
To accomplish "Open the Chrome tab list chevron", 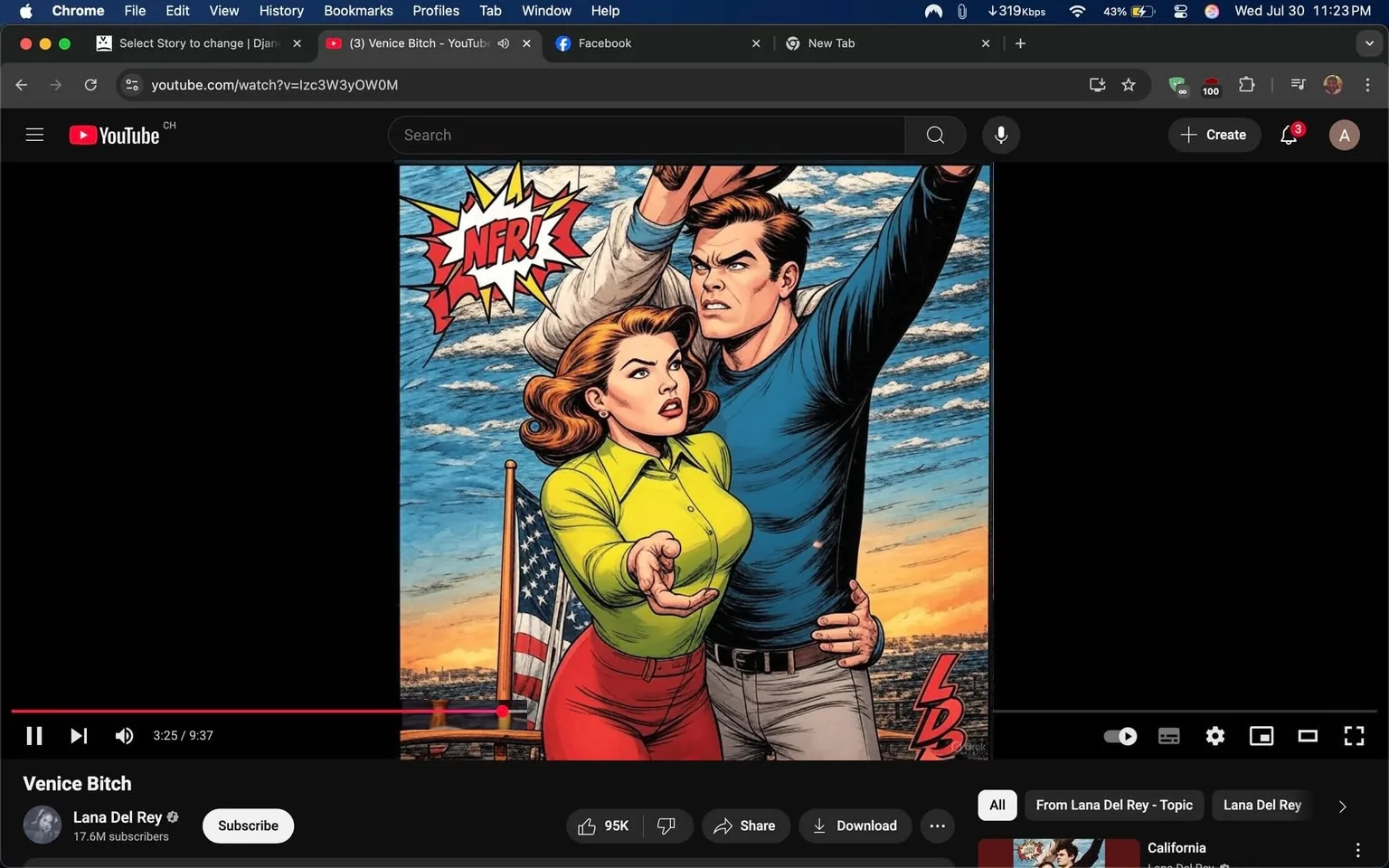I will [1368, 42].
